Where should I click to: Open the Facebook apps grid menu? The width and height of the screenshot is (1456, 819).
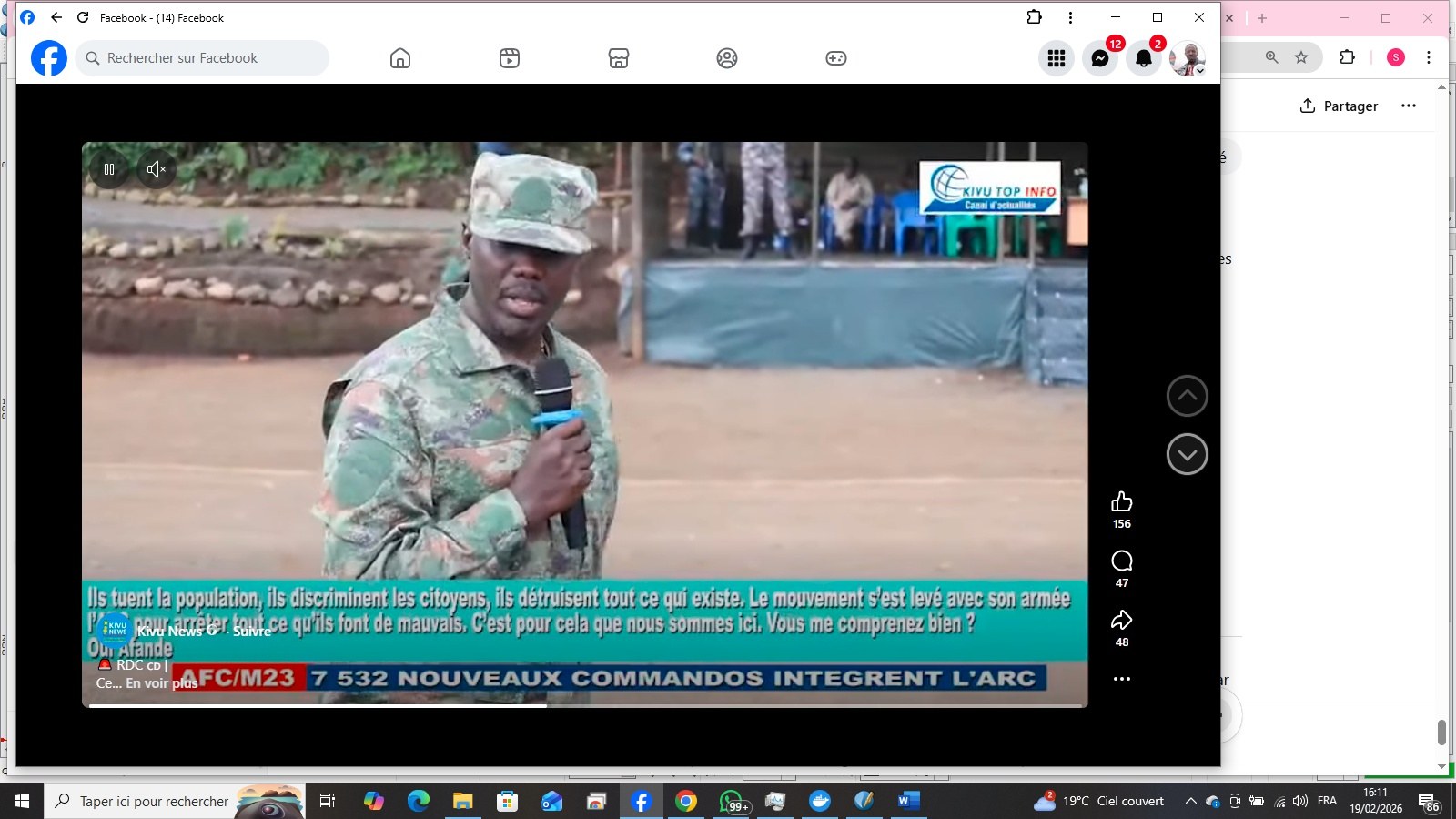[x=1057, y=58]
